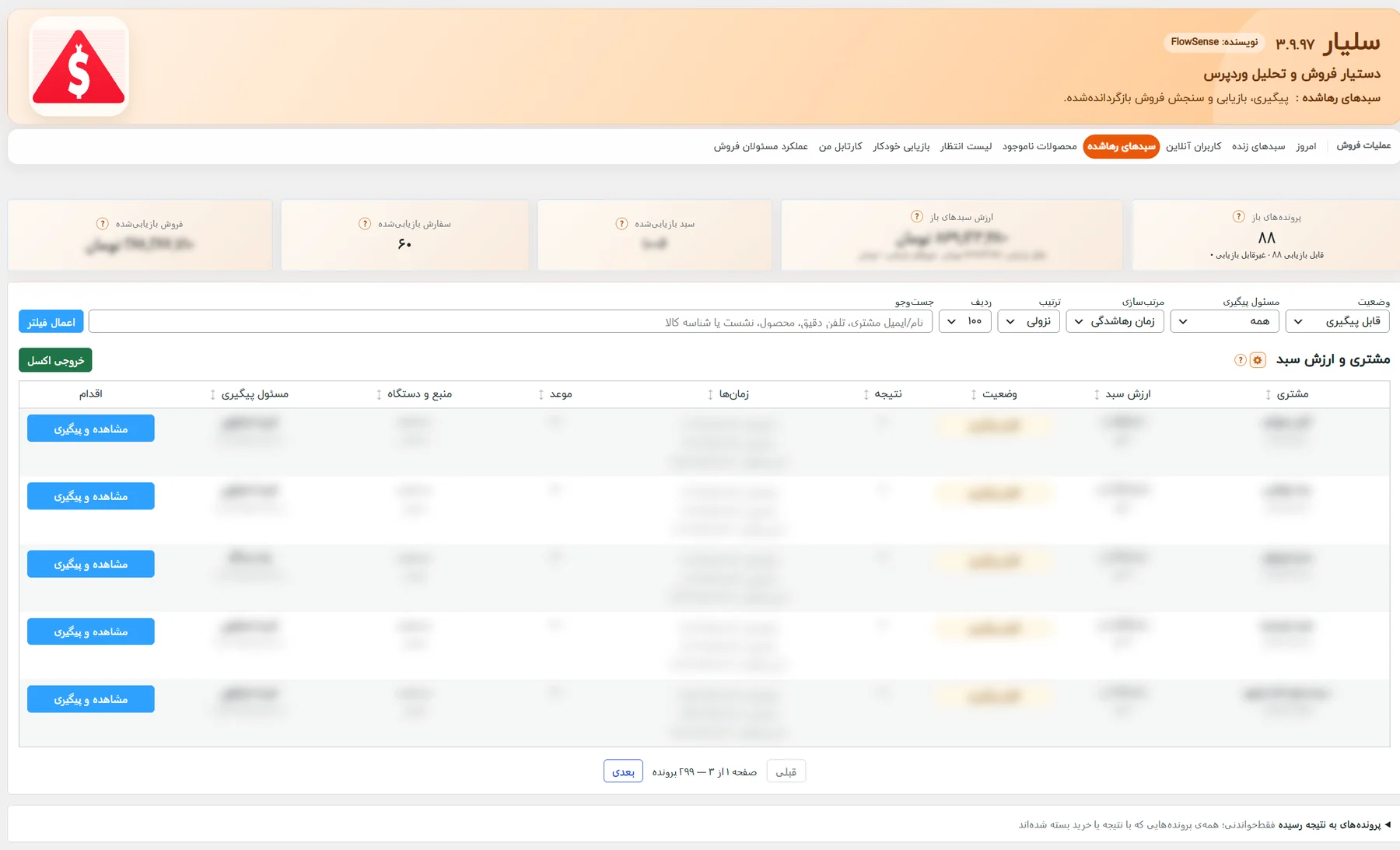Sort table by ارزش سبد column arrows
Screen dimensions: 1400x850
point(1097,394)
